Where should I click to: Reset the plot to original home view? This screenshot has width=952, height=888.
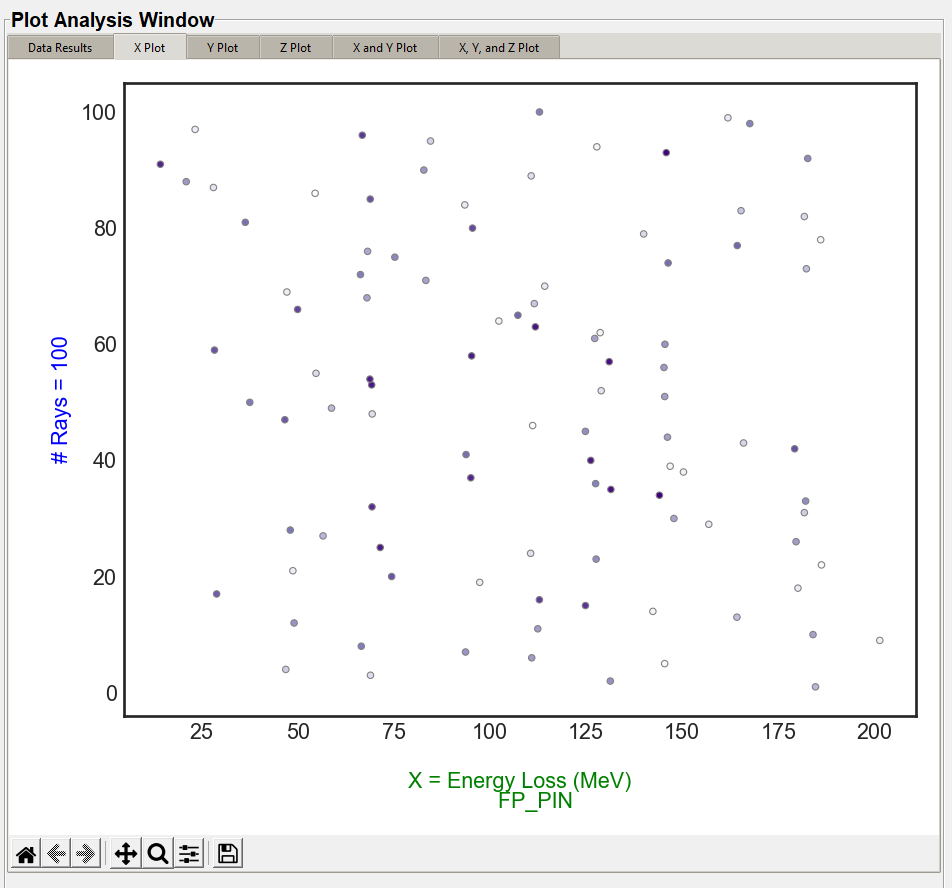(27, 854)
